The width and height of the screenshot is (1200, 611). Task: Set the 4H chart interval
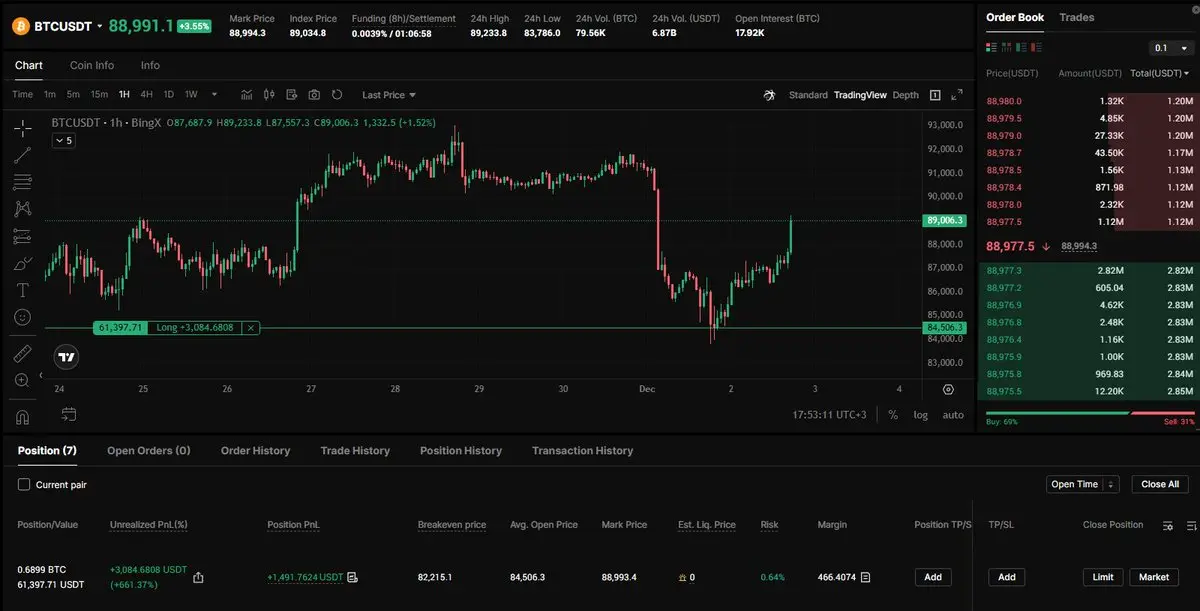click(146, 95)
